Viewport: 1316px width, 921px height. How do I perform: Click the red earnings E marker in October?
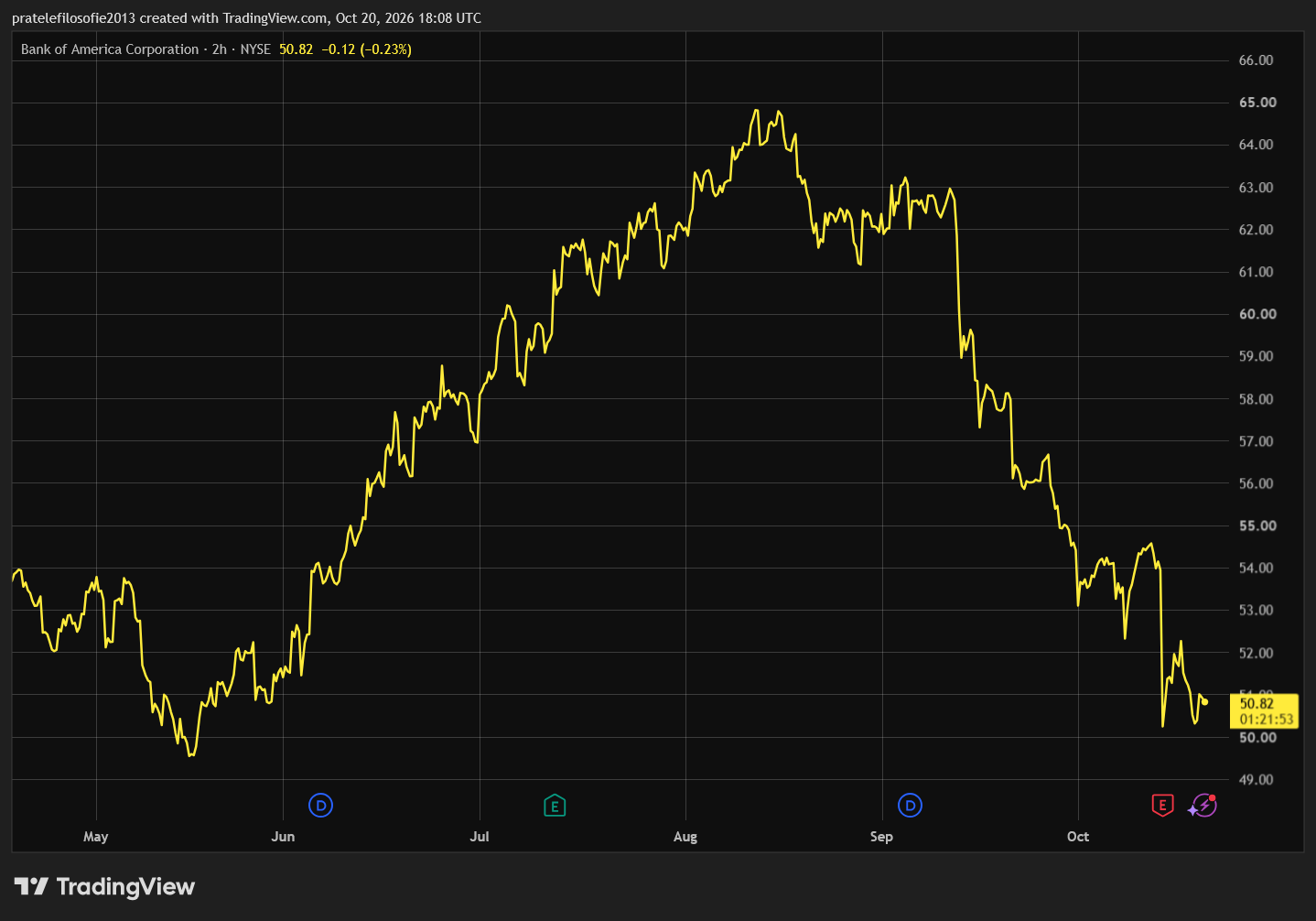tap(1162, 806)
